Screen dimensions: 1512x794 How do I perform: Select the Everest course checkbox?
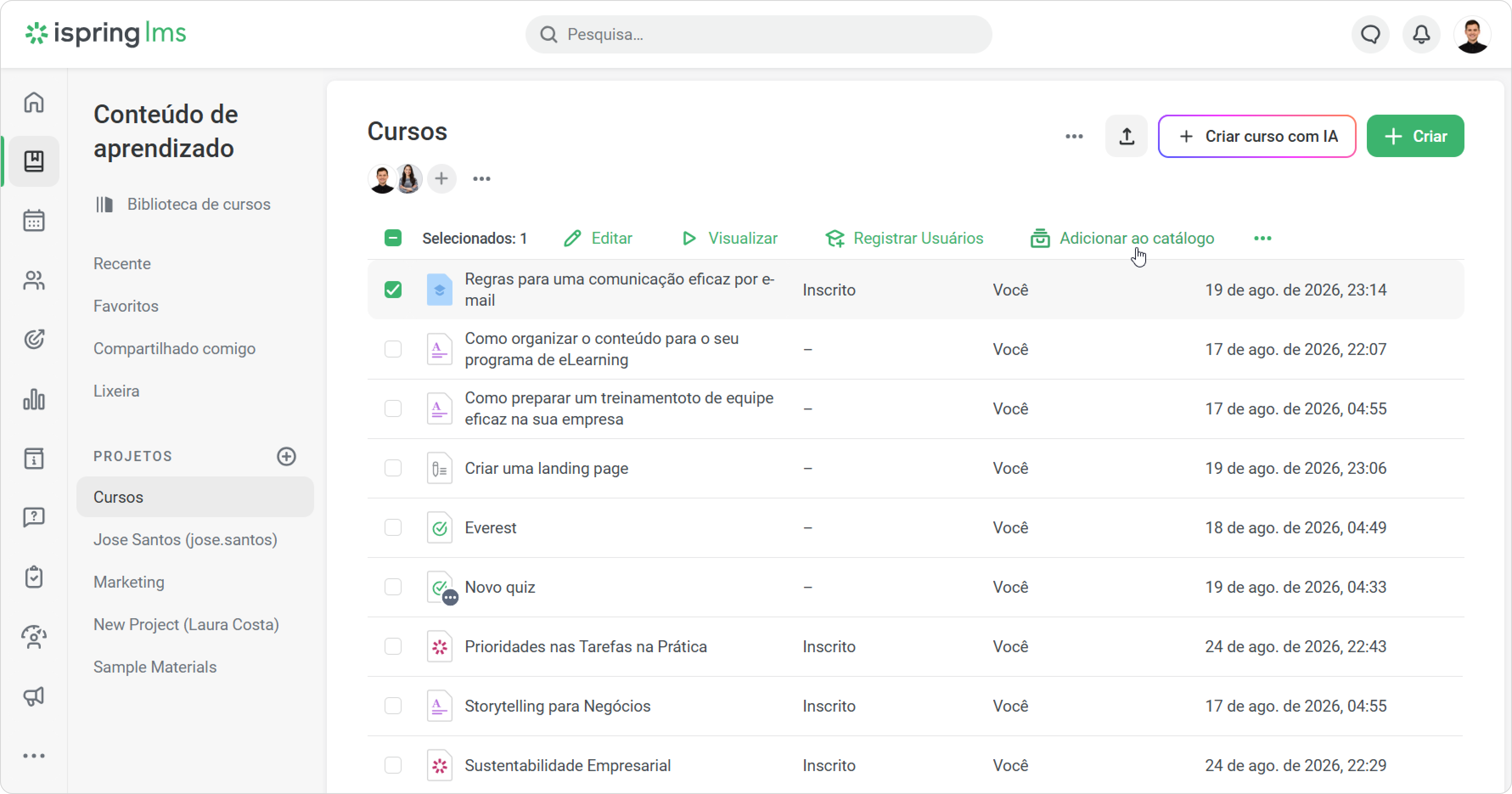(x=393, y=527)
